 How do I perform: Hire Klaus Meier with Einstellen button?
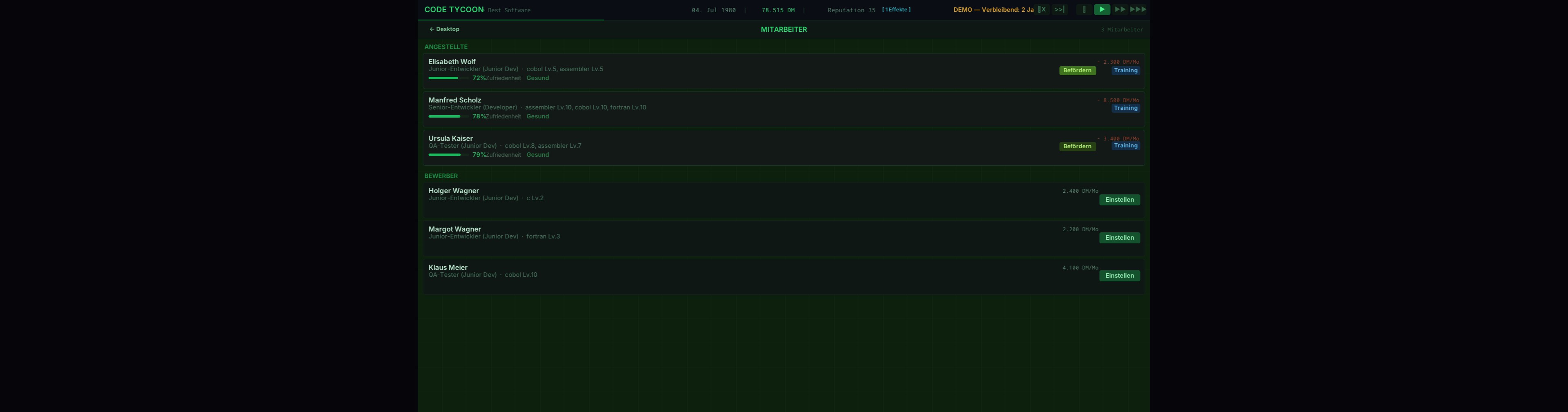pyautogui.click(x=1119, y=276)
